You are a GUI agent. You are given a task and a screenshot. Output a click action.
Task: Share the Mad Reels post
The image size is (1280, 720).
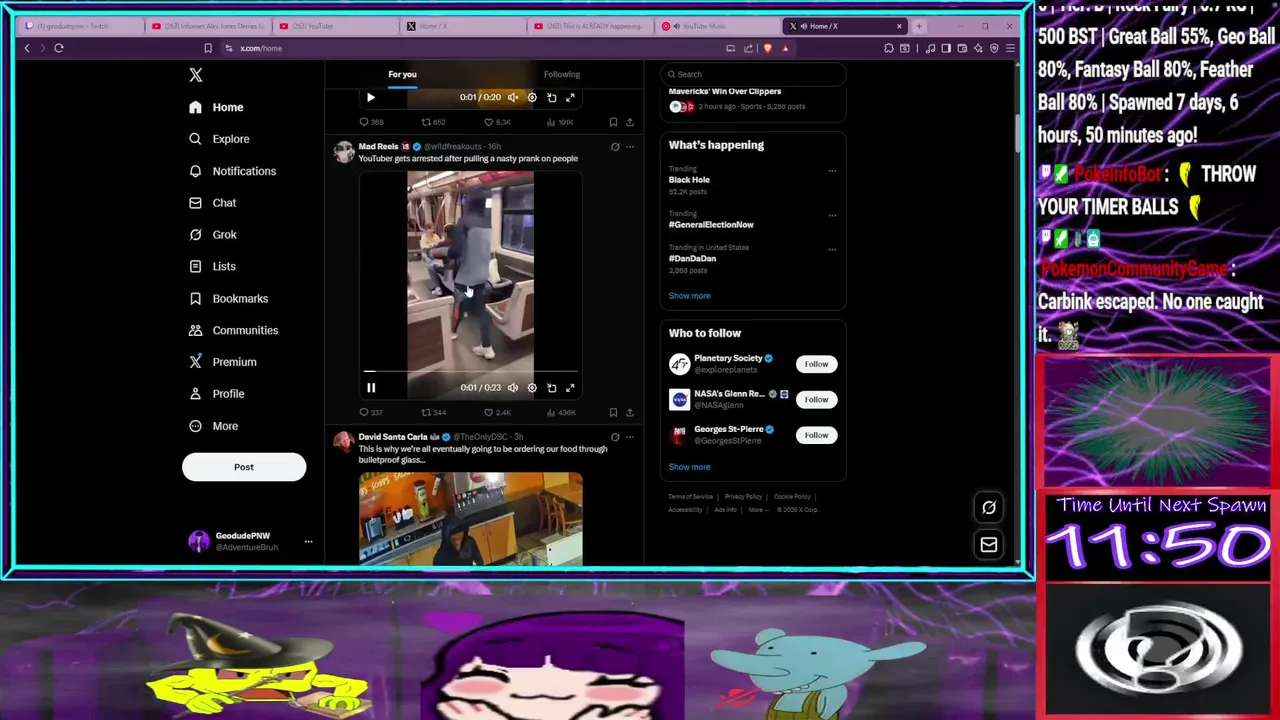pos(629,412)
